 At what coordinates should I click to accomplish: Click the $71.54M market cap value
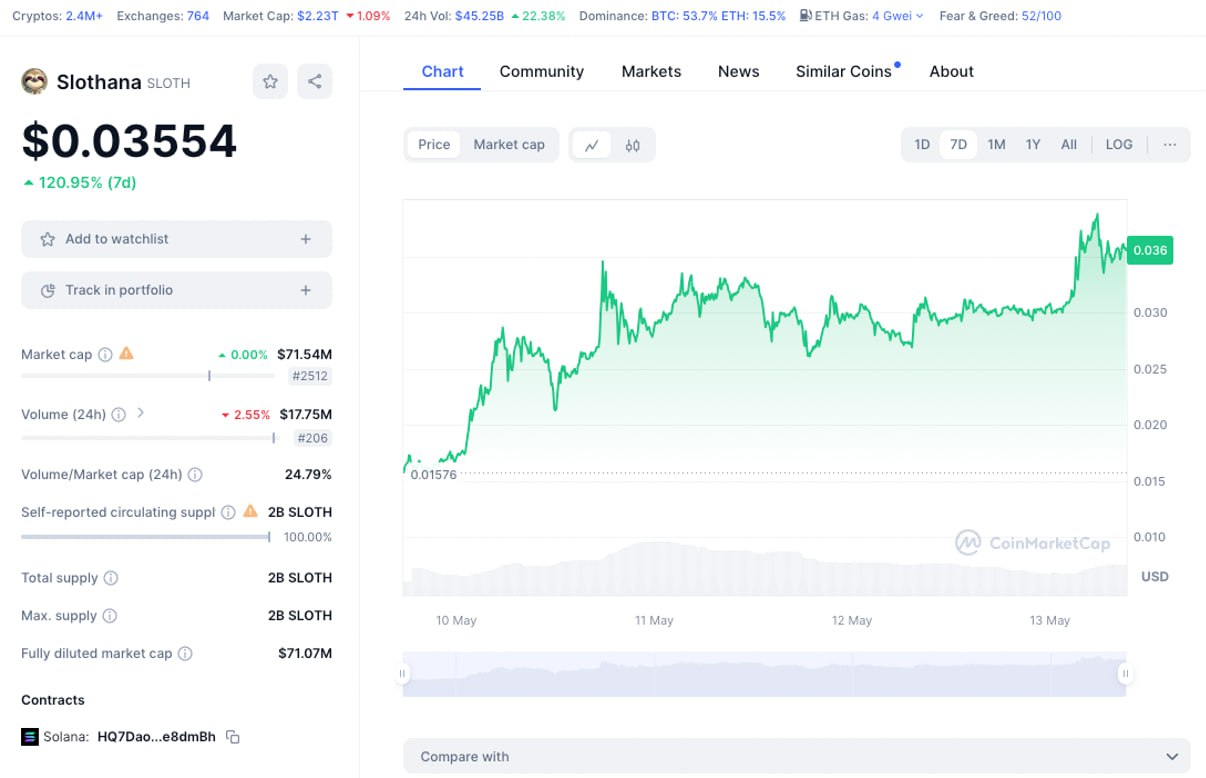click(x=305, y=354)
